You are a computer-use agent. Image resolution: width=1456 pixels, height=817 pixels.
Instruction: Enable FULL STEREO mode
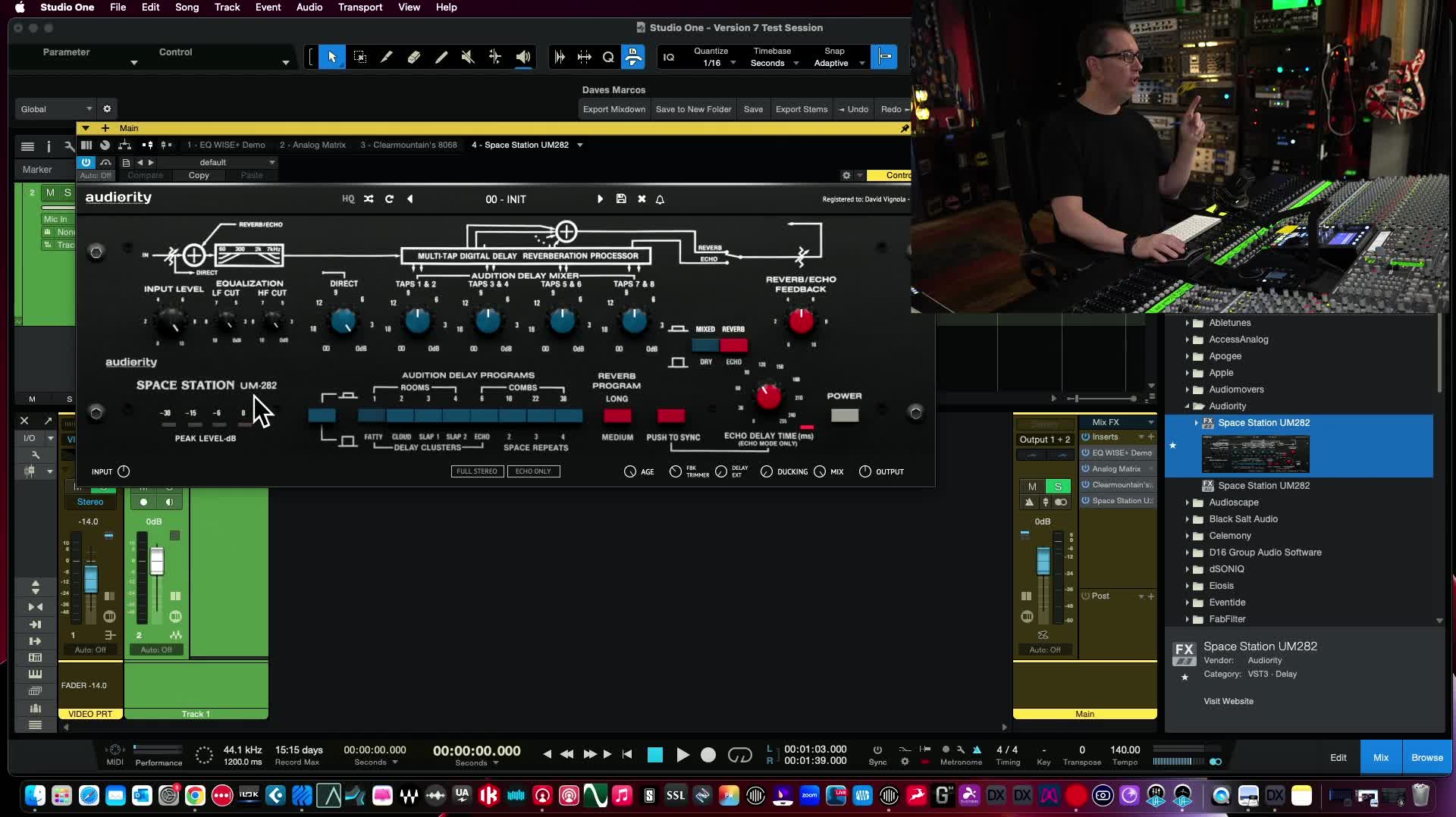click(477, 471)
